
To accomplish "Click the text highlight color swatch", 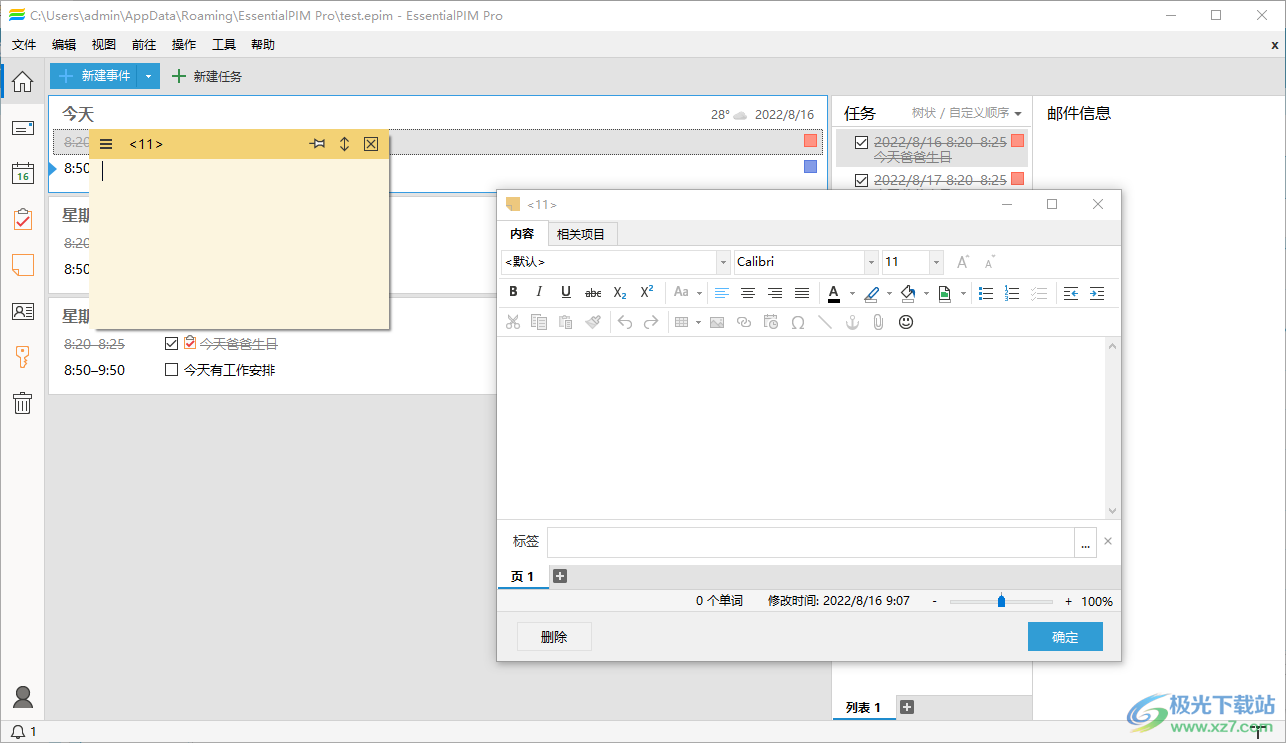I will coord(872,293).
